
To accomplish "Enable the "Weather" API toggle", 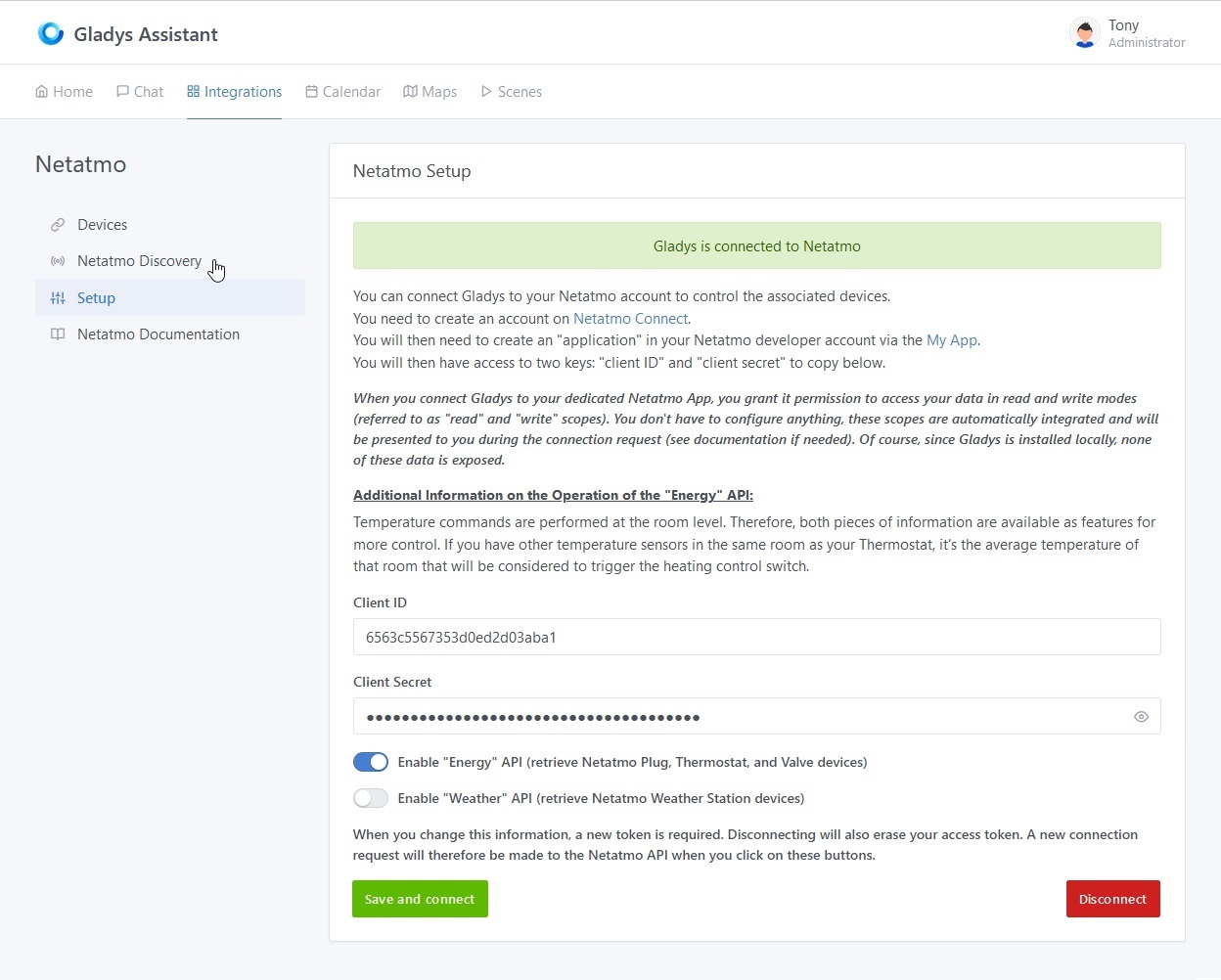I will point(371,798).
